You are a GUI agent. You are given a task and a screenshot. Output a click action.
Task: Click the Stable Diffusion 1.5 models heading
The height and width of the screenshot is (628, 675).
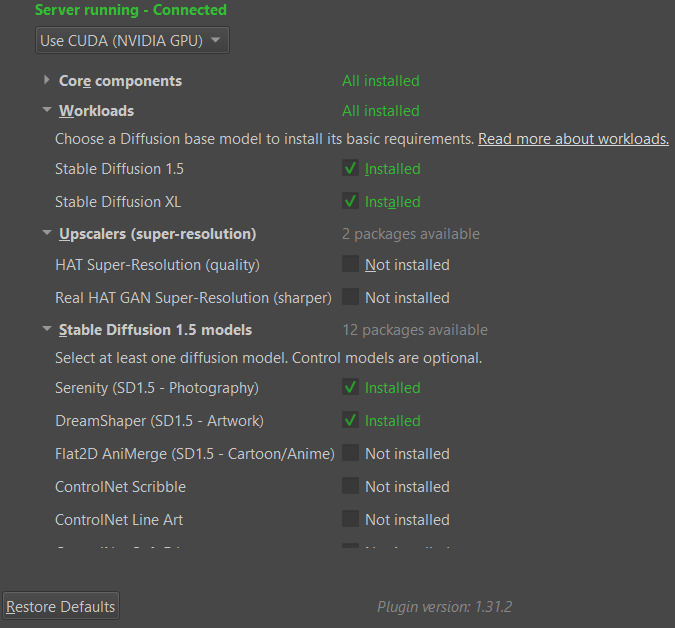(155, 330)
